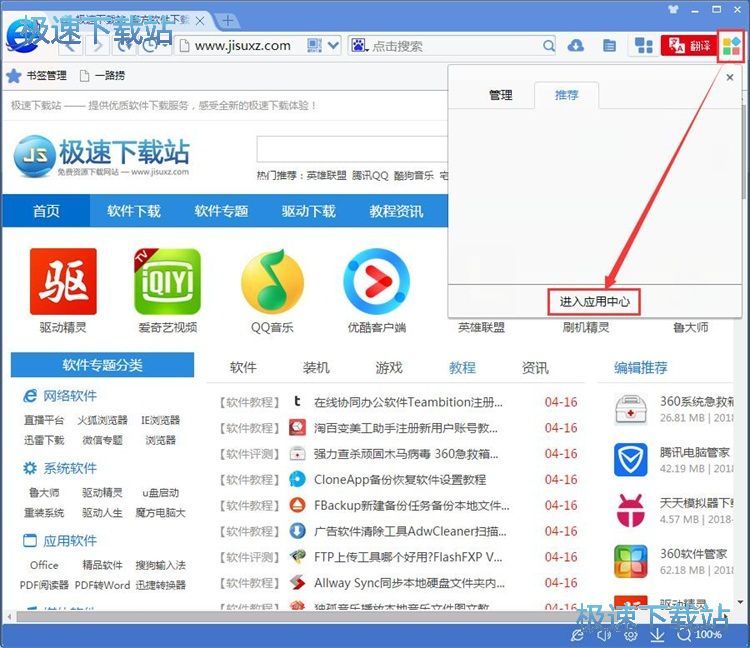Click the QQ音乐 app icon

pyautogui.click(x=272, y=281)
